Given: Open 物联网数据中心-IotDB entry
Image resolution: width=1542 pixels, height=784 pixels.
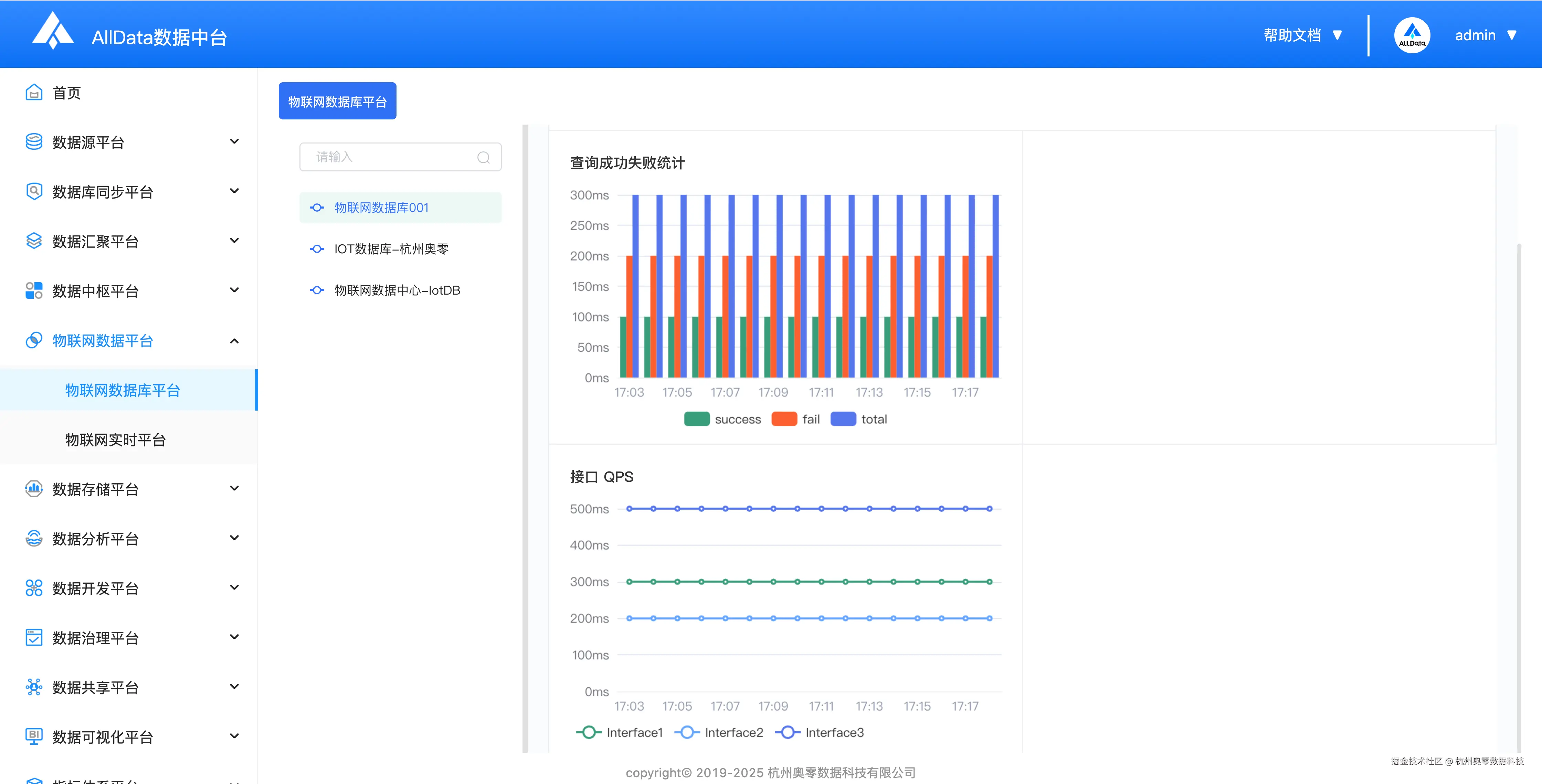Looking at the screenshot, I should tap(397, 290).
